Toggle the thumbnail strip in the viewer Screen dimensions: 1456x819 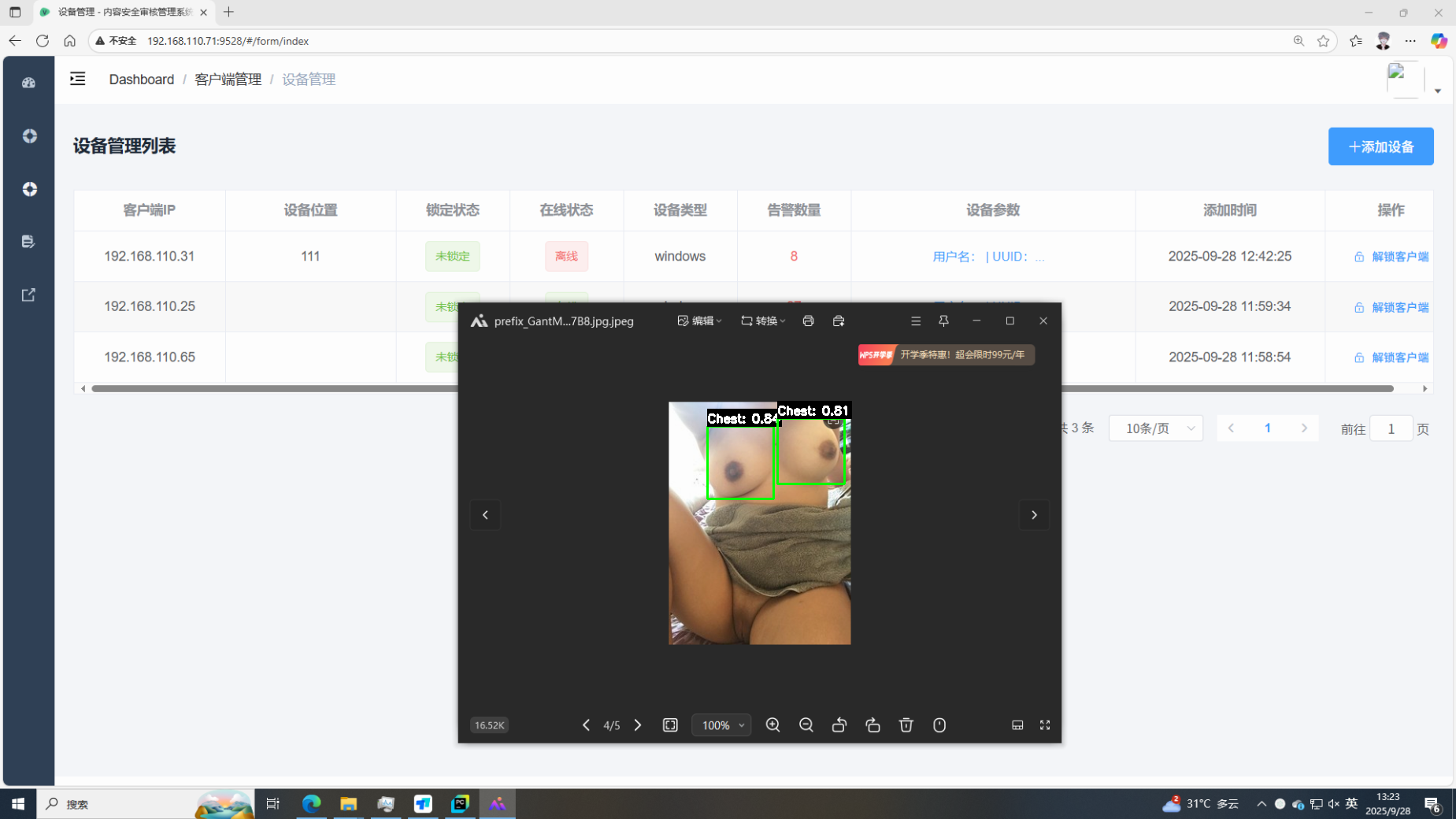1017,725
